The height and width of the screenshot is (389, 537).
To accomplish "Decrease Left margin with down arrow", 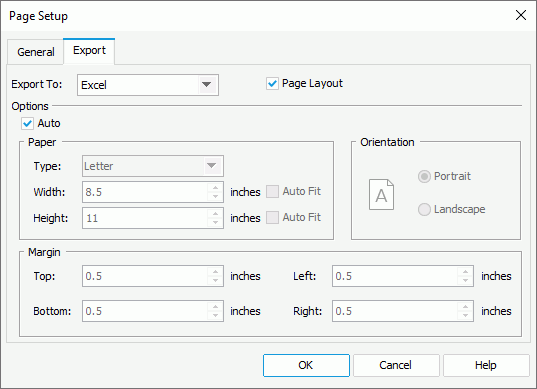I will pyautogui.click(x=465, y=281).
